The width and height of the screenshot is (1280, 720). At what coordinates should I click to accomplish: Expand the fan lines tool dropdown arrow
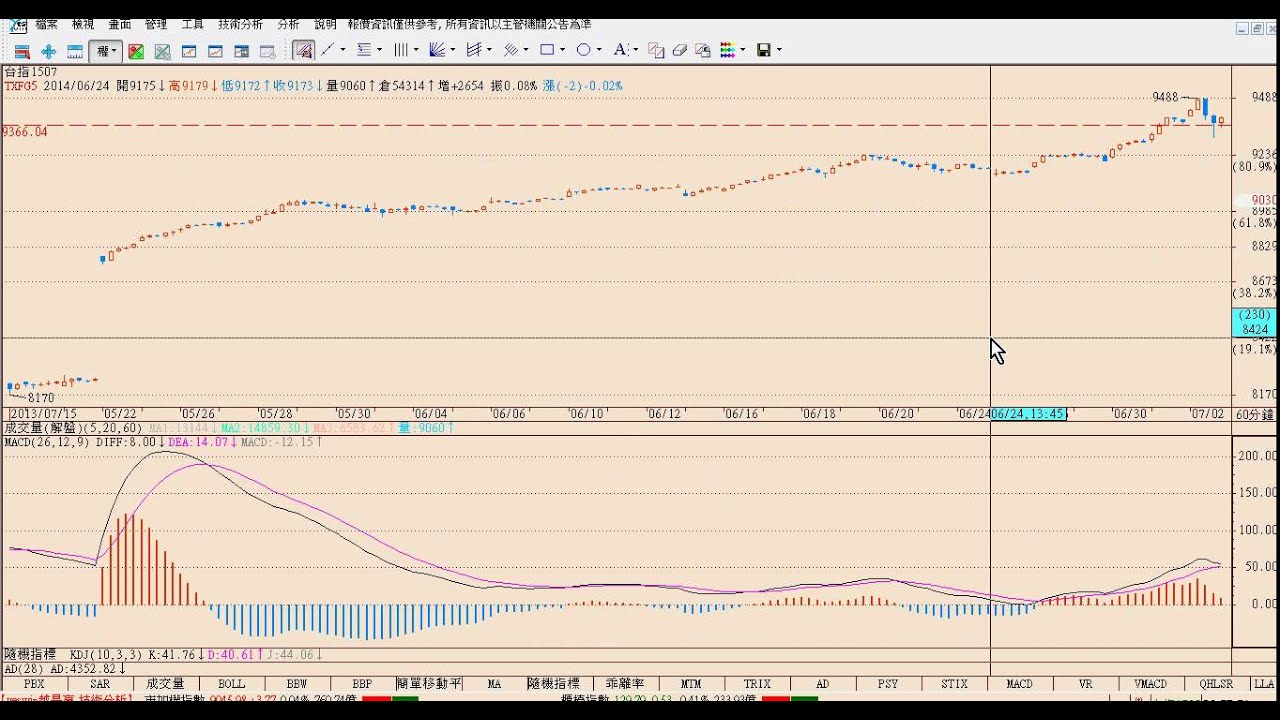453,50
